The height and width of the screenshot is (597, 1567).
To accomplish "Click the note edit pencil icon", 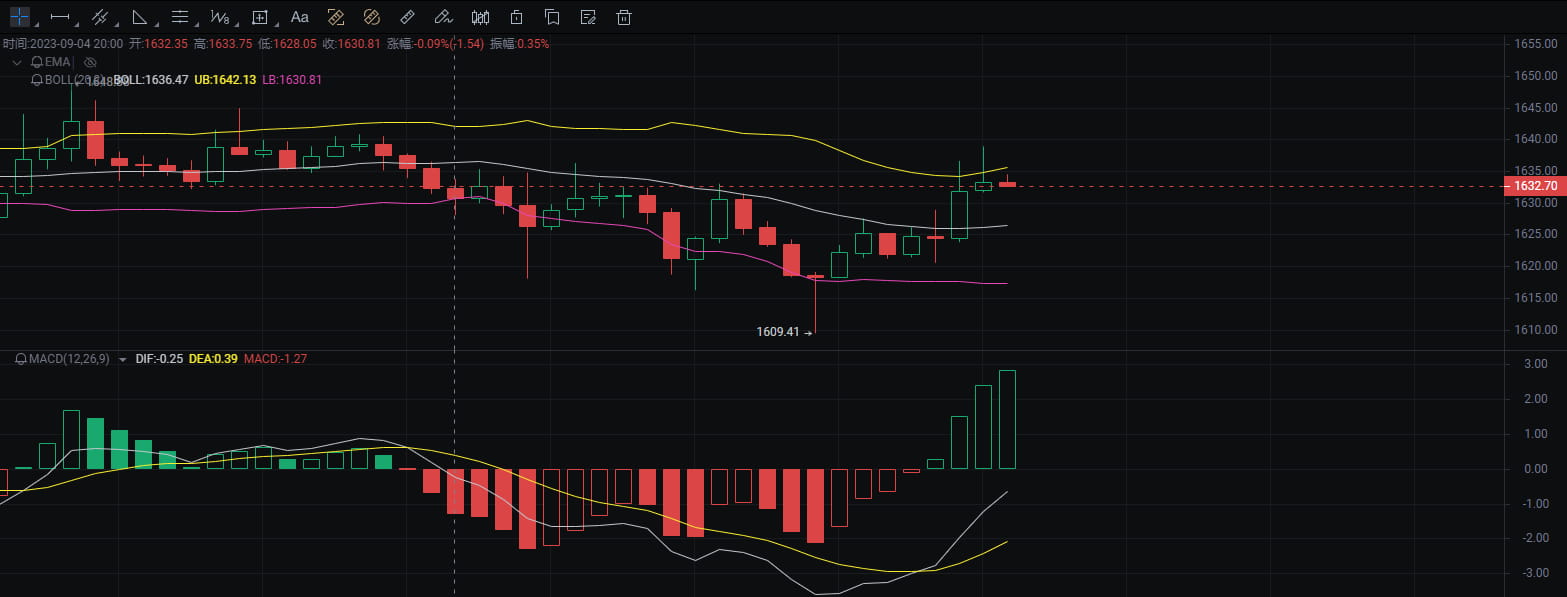I will 588,16.
